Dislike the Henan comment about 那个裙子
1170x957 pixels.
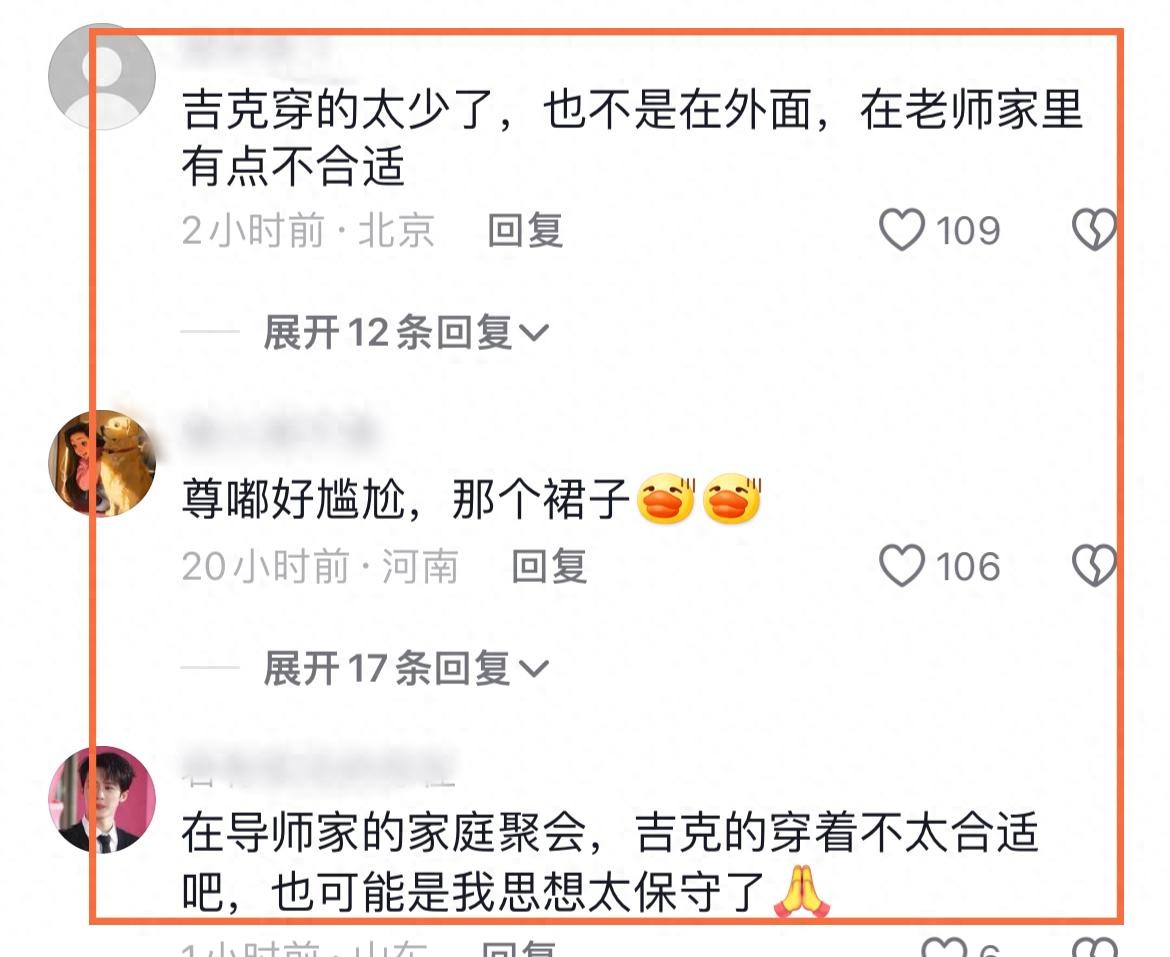(1095, 565)
